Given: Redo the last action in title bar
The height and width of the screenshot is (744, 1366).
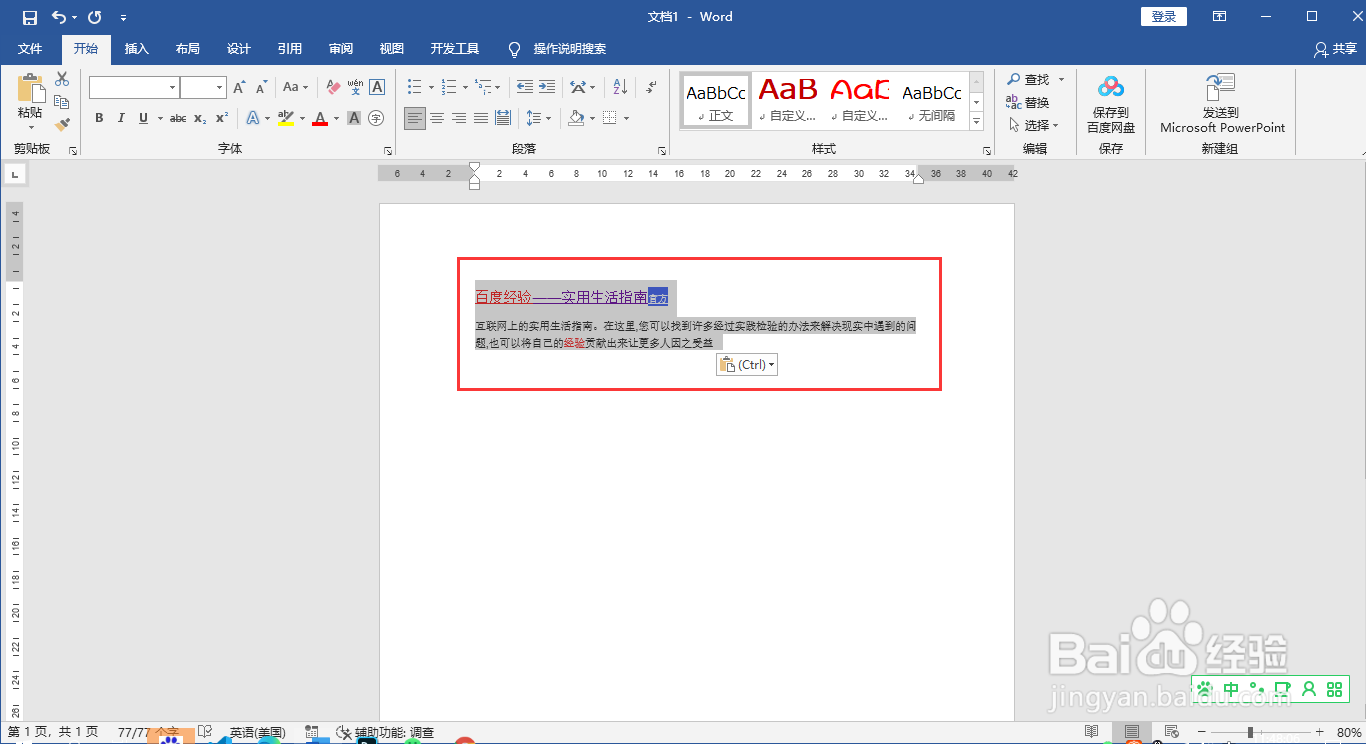Looking at the screenshot, I should click(x=94, y=17).
